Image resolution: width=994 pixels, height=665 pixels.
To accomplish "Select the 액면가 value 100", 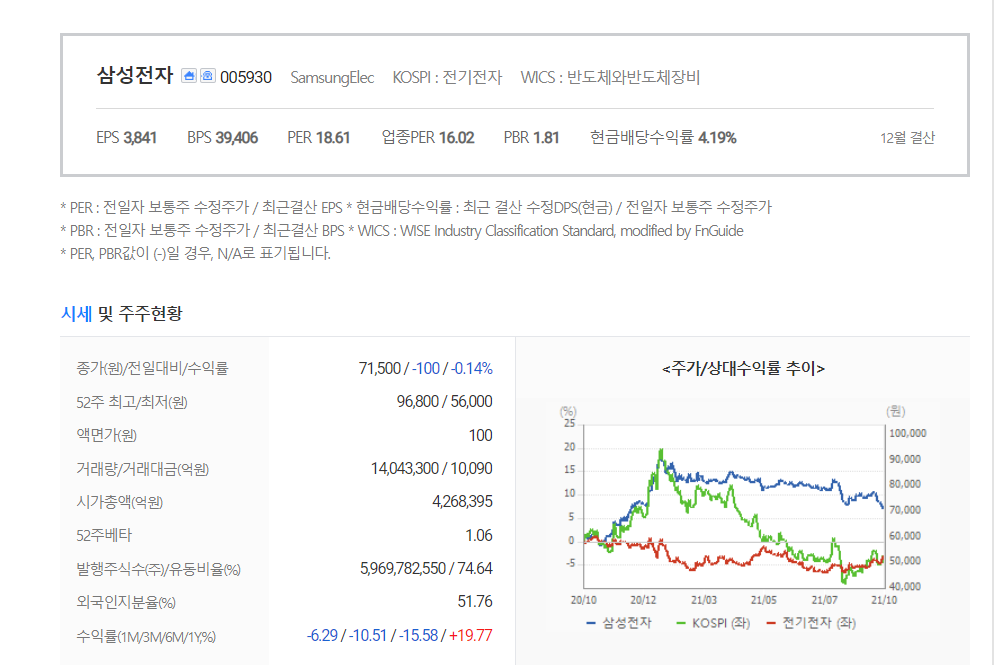I will tap(481, 436).
